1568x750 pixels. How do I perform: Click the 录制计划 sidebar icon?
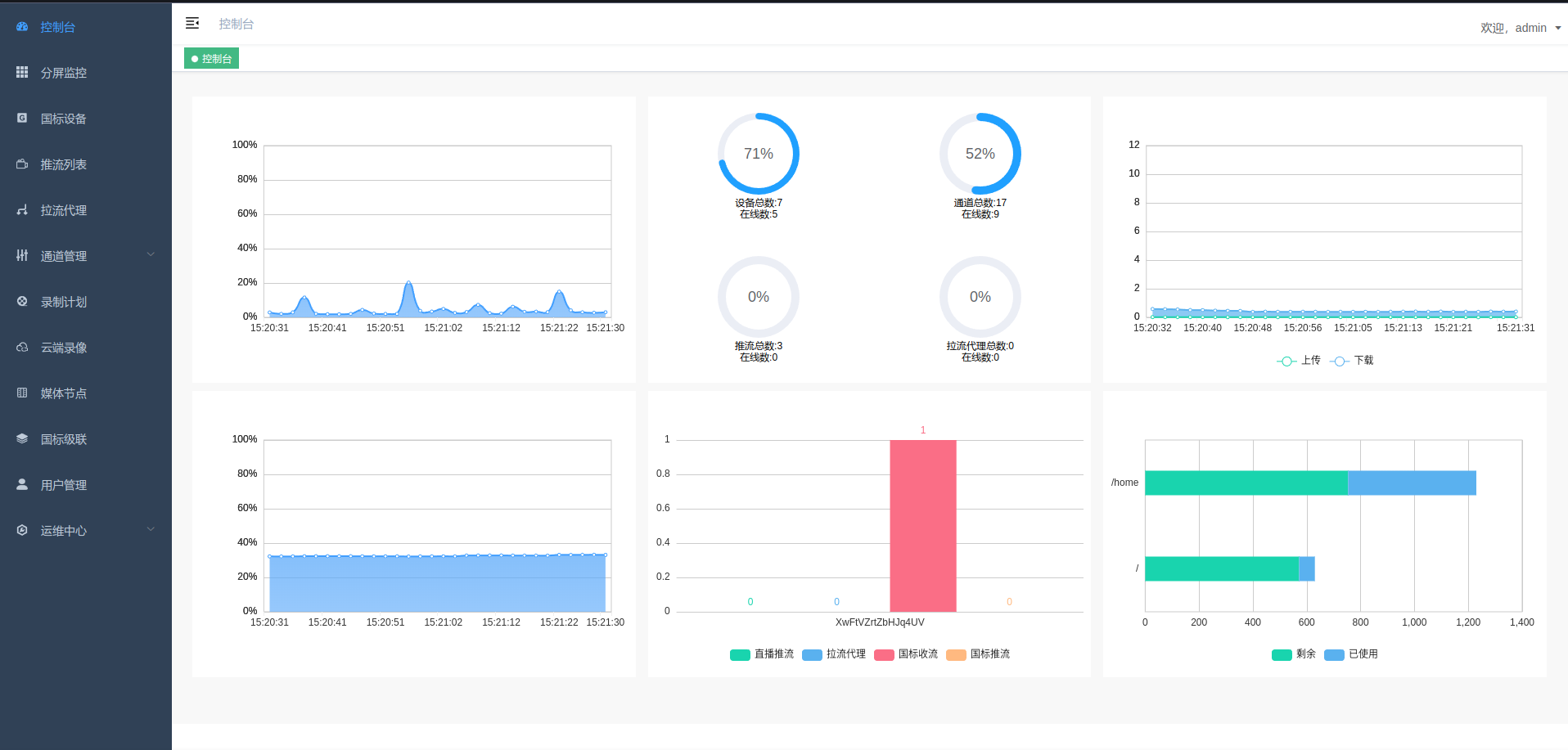click(x=22, y=302)
